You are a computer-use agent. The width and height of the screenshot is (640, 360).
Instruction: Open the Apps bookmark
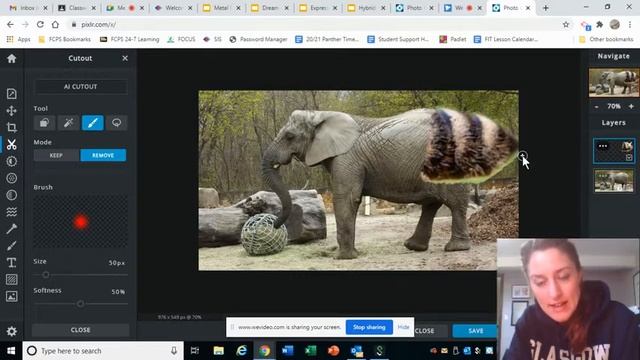coord(19,39)
